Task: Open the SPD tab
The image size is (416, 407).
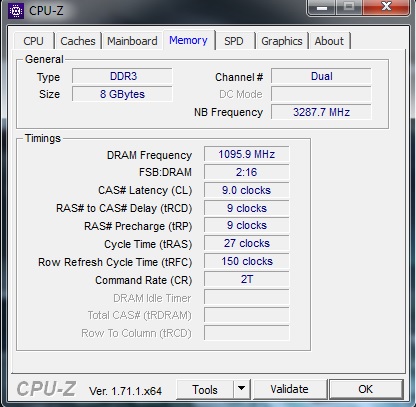Action: (x=234, y=41)
